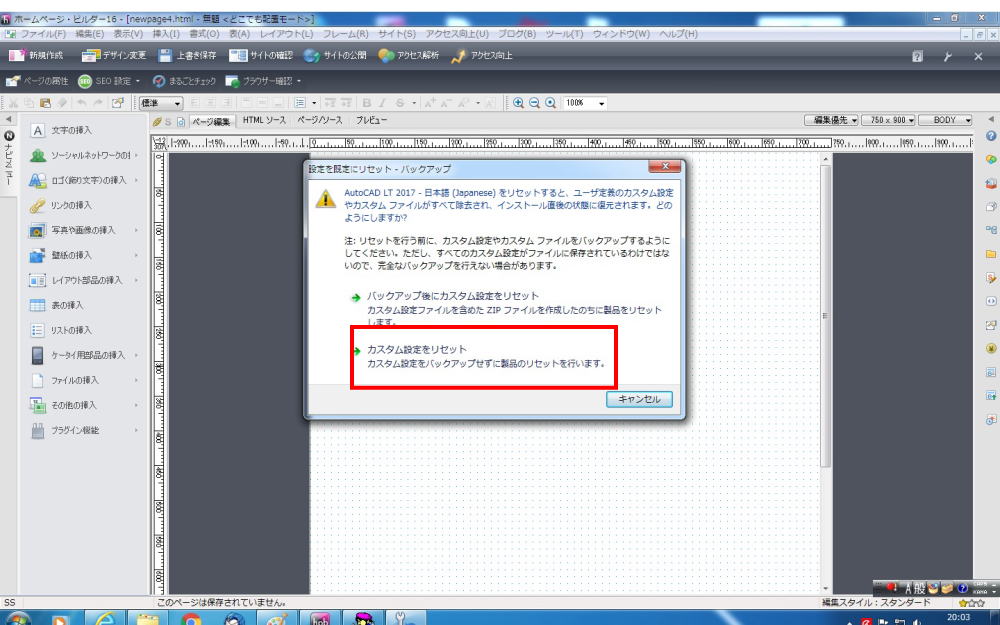The image size is (1000, 625).
Task: Open the 750 x 900 size dropdown
Action: (x=888, y=120)
